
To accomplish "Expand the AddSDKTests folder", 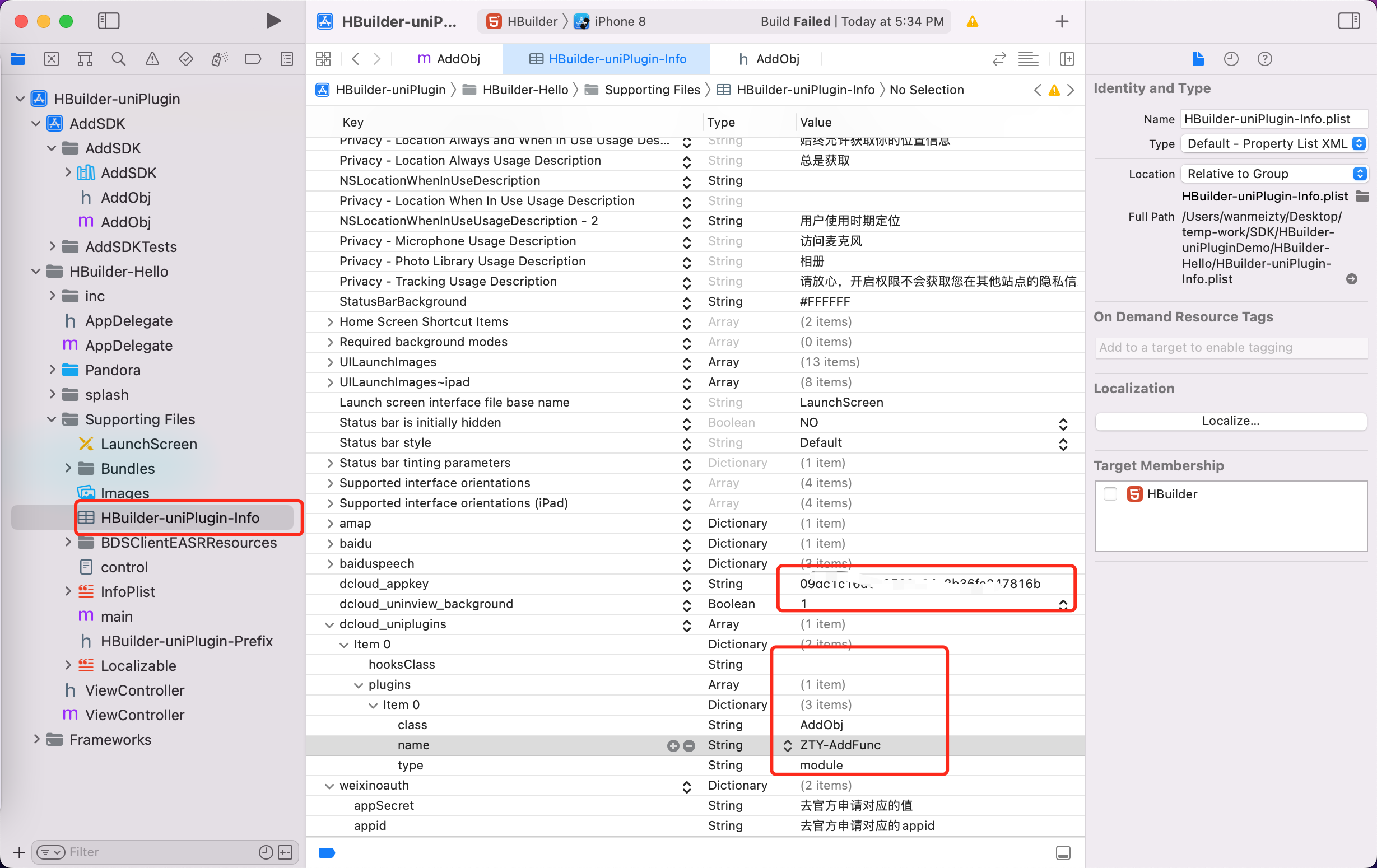I will pos(52,246).
